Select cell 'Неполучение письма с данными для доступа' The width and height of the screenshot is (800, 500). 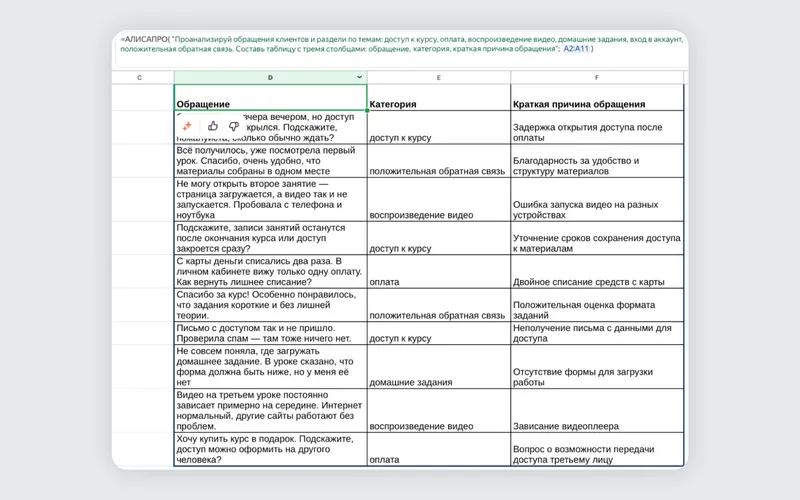coord(597,333)
